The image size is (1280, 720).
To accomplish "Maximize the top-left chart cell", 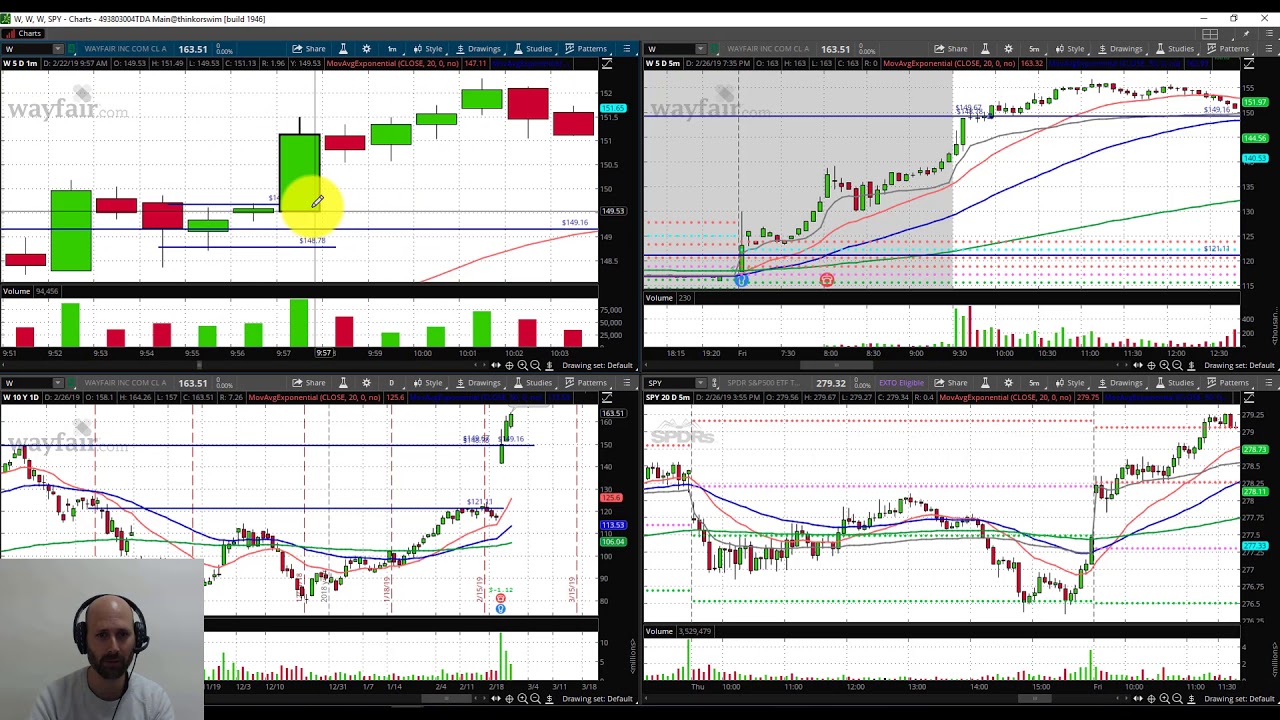I will coord(606,64).
